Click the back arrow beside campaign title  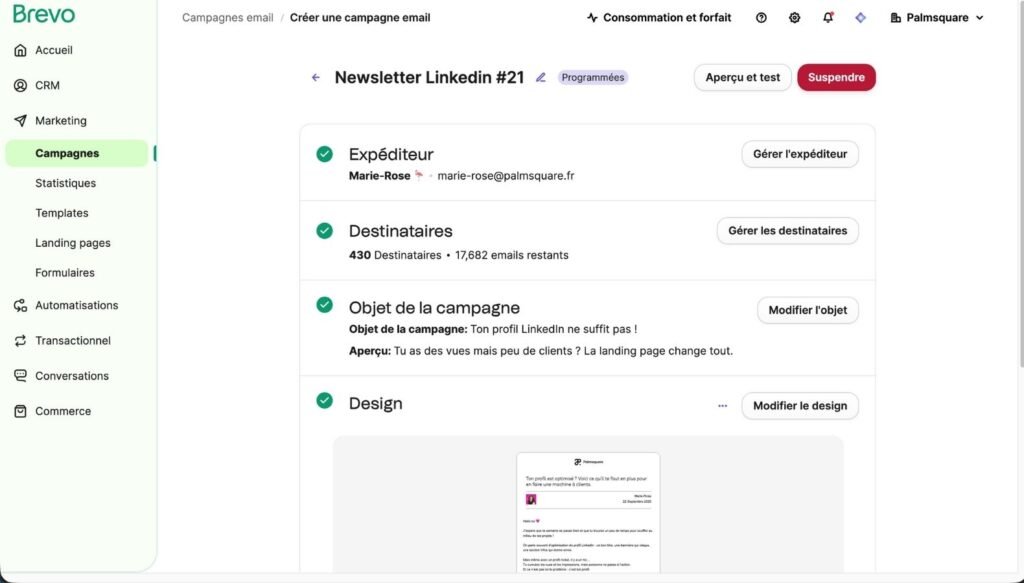tap(316, 78)
